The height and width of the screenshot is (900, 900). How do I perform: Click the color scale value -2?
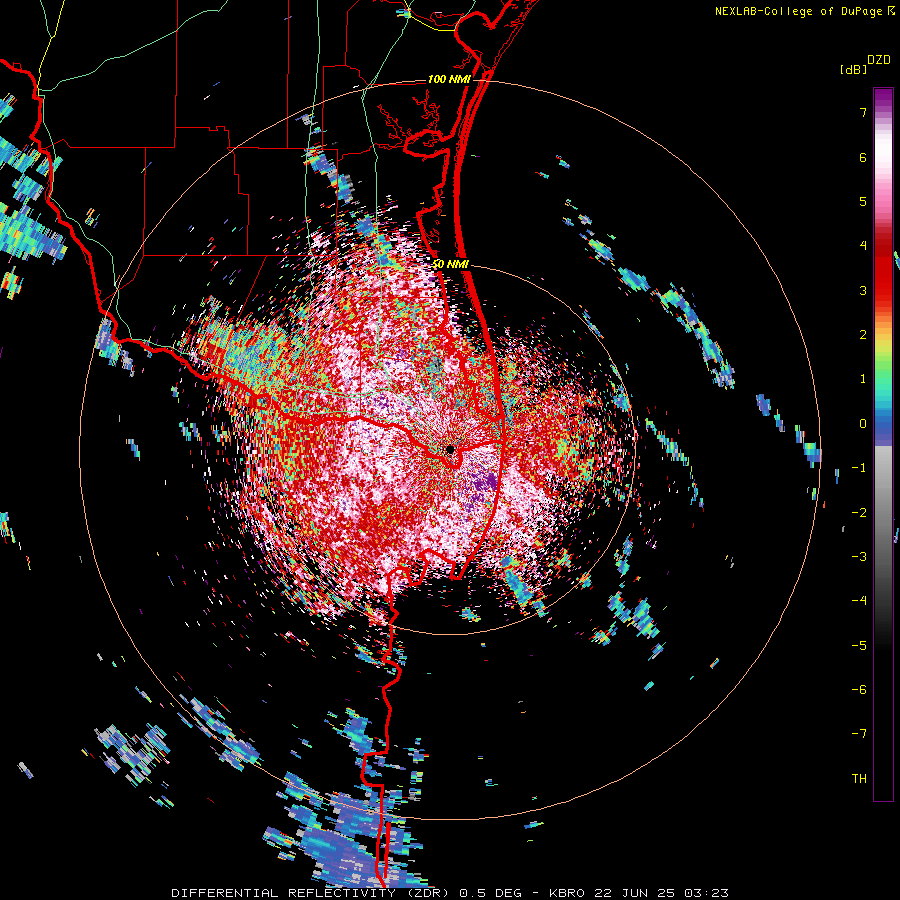click(x=859, y=513)
